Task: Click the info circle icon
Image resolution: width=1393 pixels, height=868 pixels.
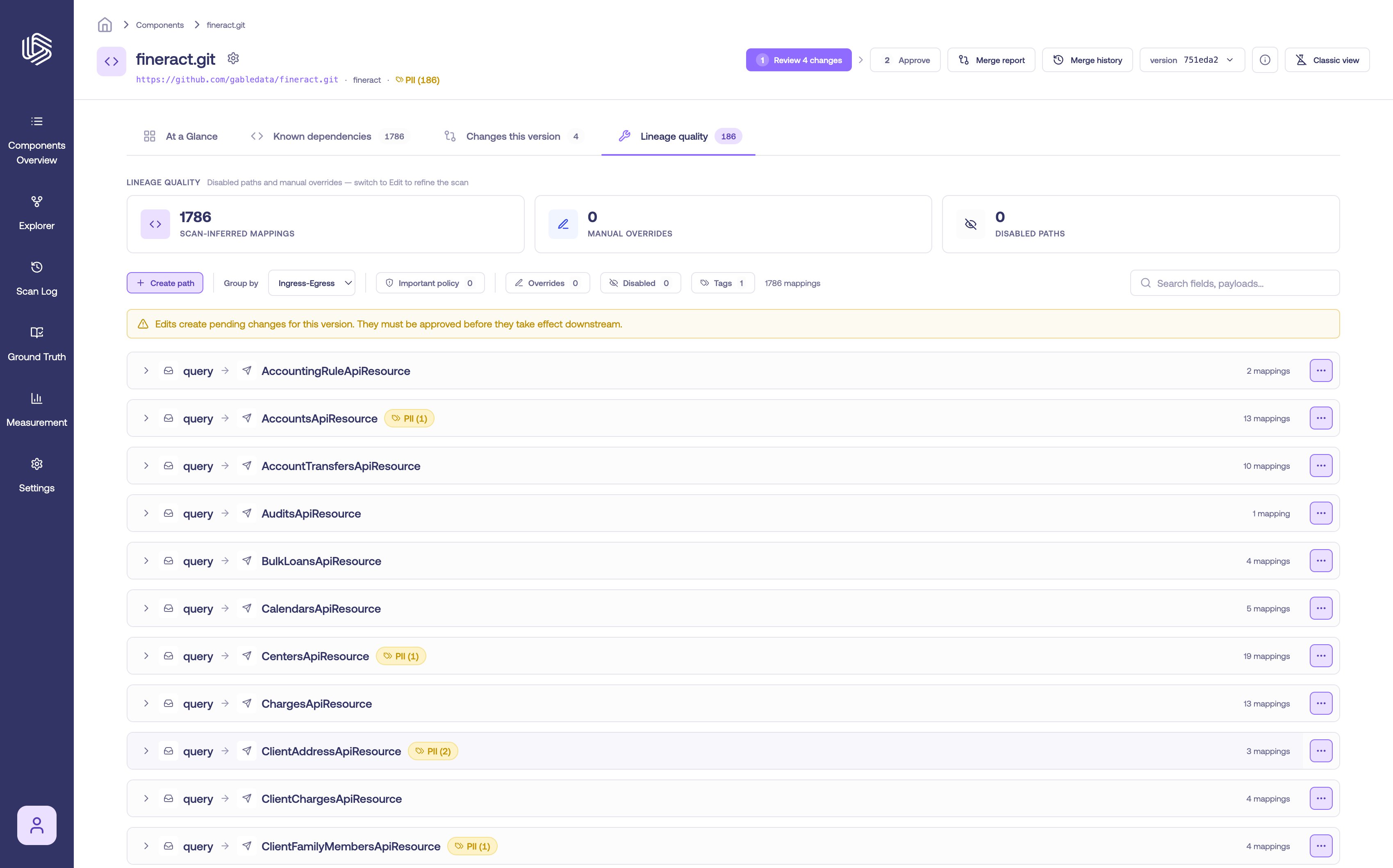Action: click(1264, 60)
